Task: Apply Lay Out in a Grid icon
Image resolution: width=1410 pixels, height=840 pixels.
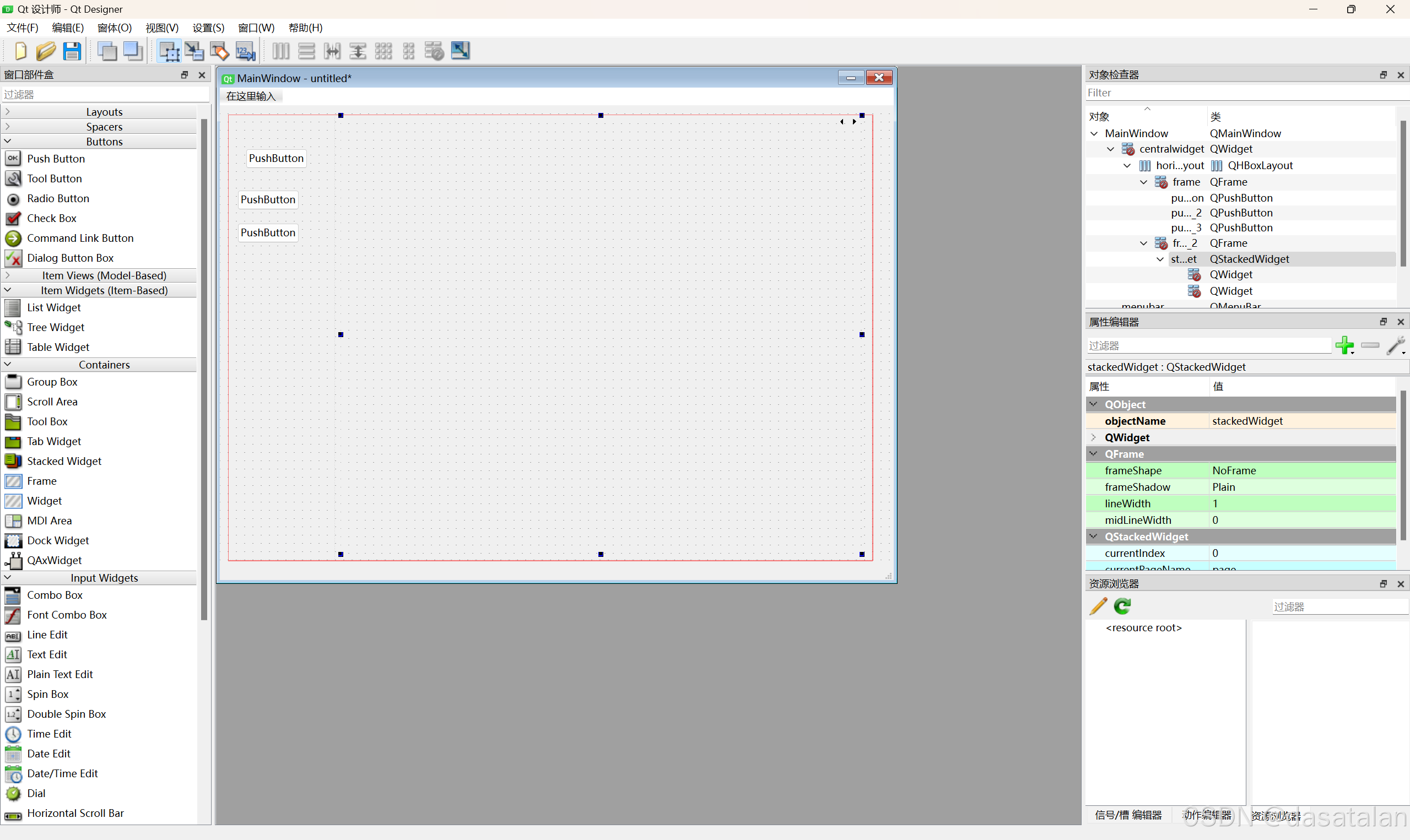Action: click(x=383, y=51)
